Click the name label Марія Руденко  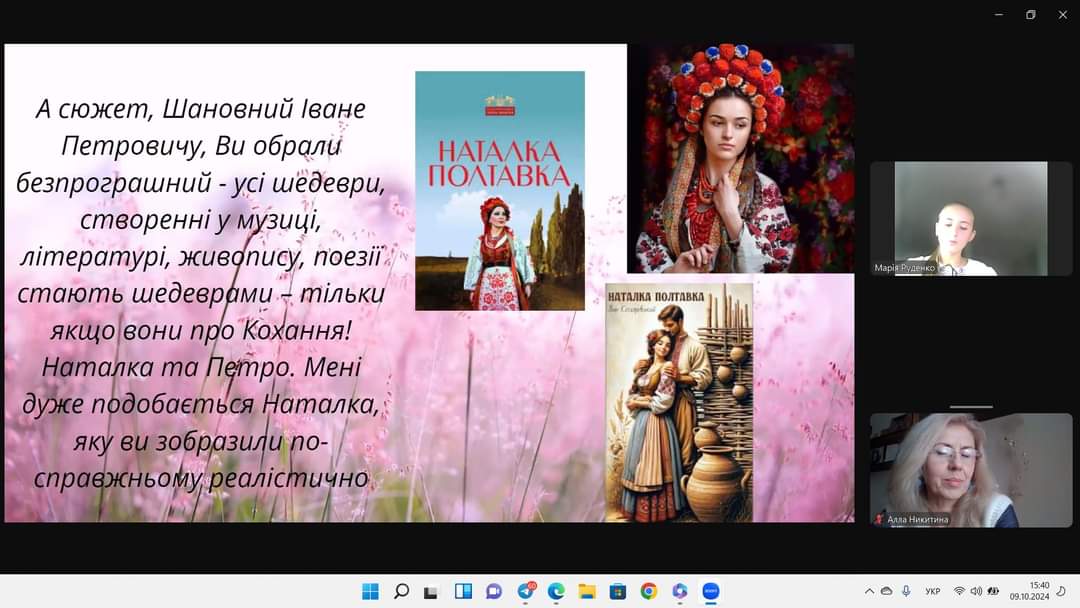[904, 268]
